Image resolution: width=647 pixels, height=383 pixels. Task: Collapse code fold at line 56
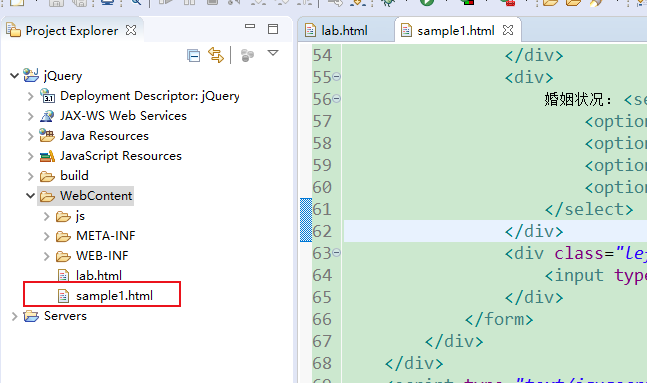(x=337, y=99)
